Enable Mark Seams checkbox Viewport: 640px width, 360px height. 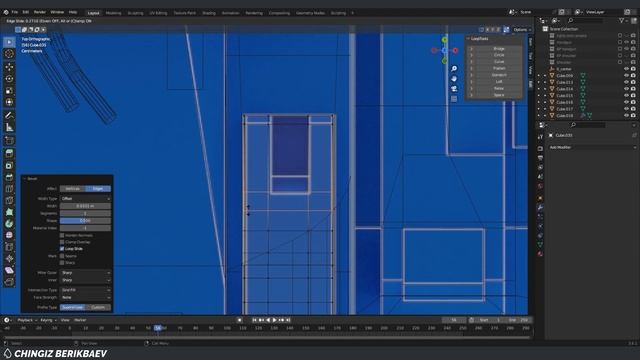[62, 256]
